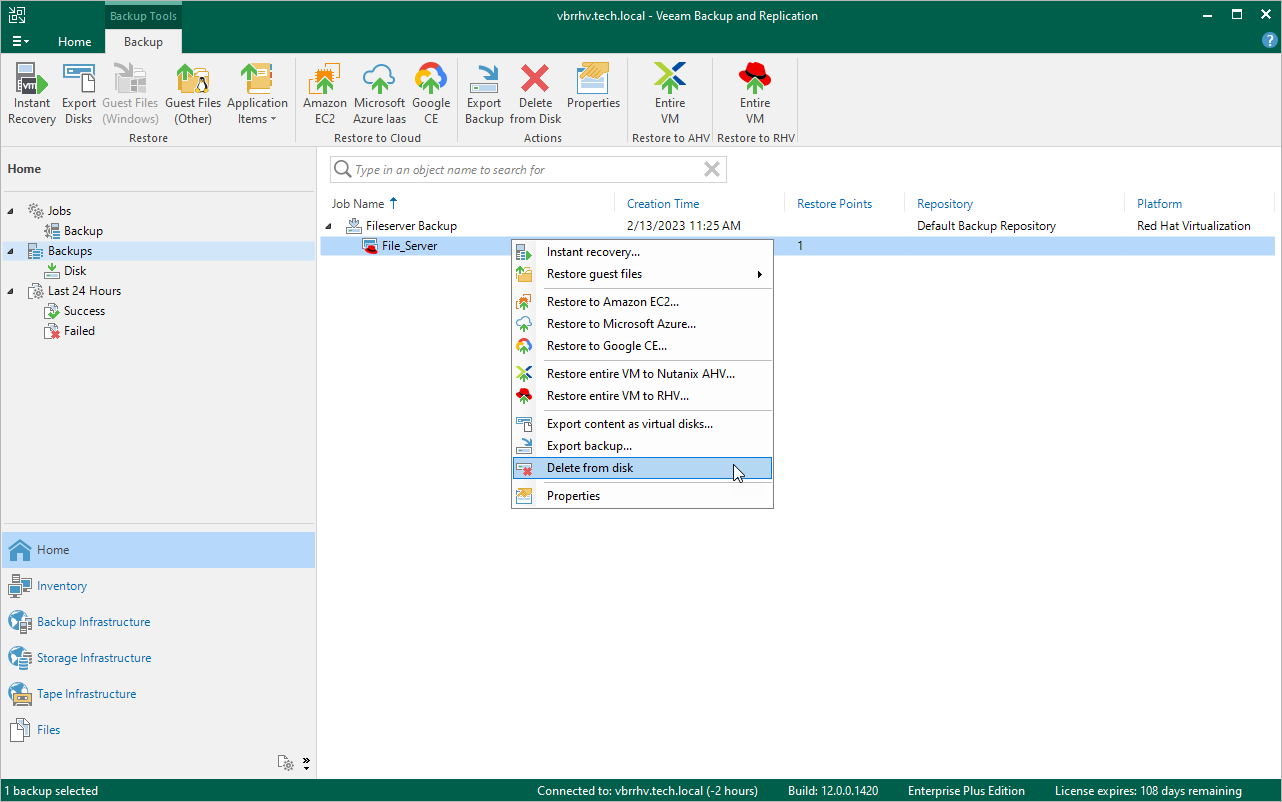Screen dimensions: 1282x802
Task: Collapse the Last 24 Hours node
Action: click(x=11, y=291)
